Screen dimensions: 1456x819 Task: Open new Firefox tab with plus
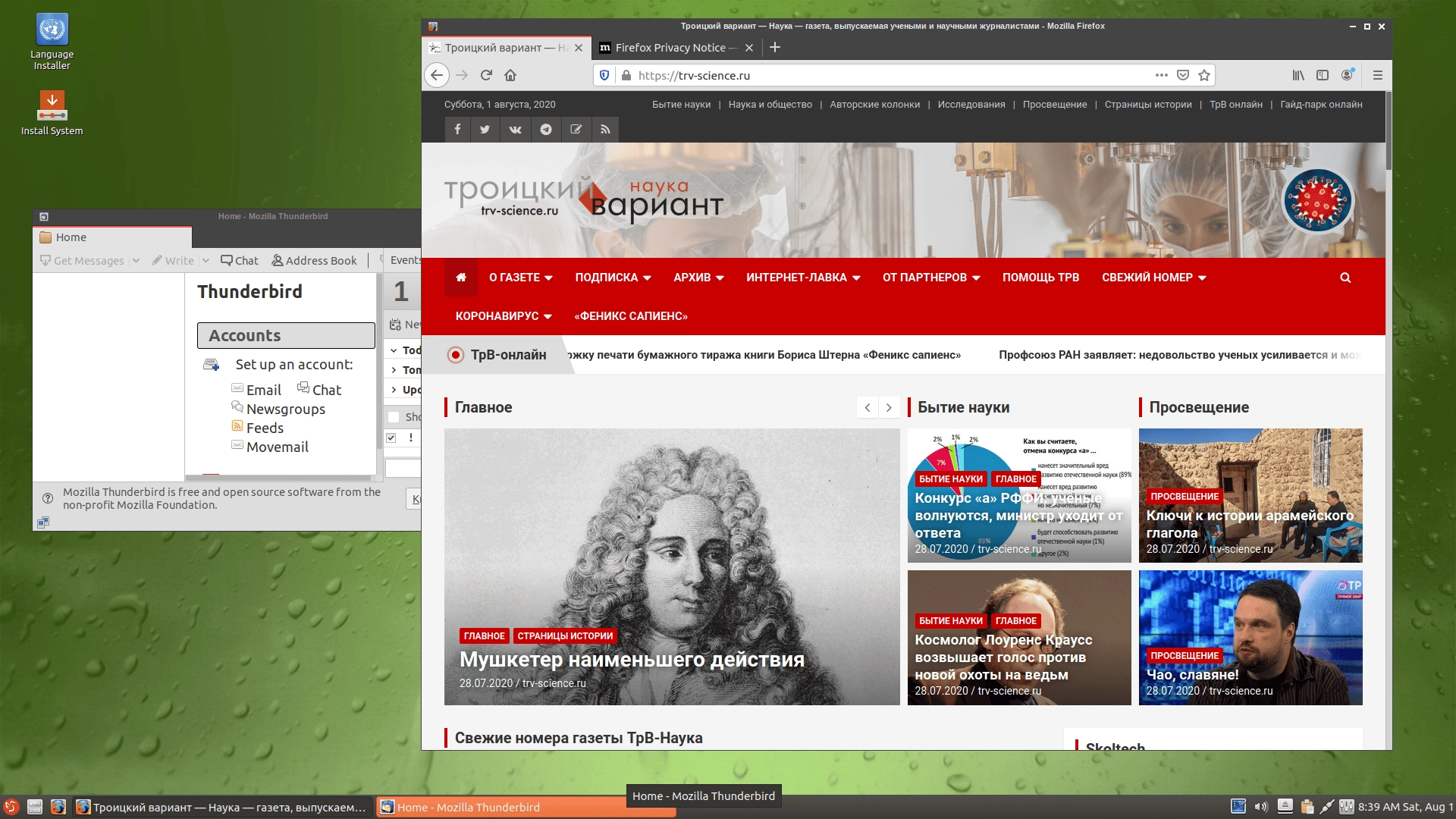pyautogui.click(x=774, y=47)
